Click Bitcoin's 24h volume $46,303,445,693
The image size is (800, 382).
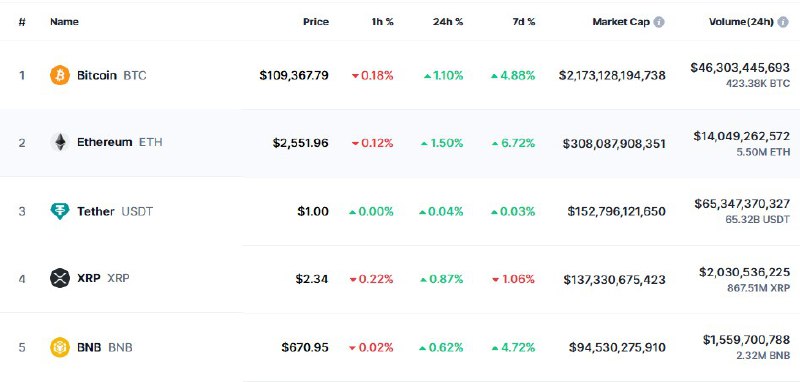pyautogui.click(x=740, y=67)
